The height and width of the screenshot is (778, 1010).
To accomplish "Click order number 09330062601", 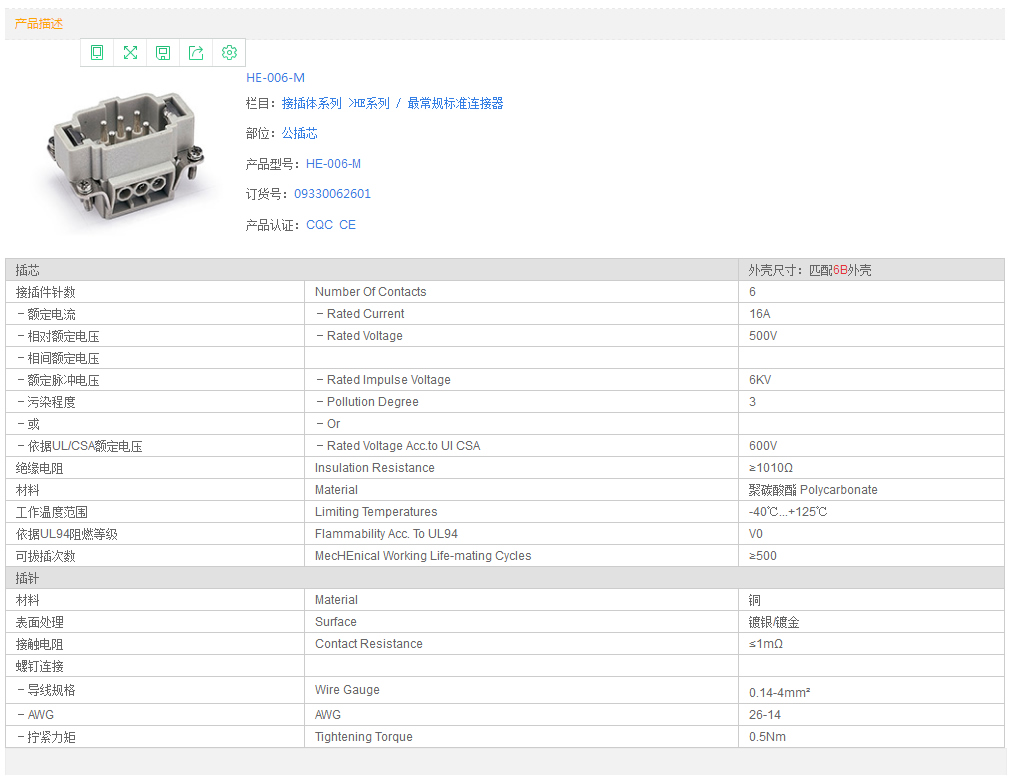I will (x=332, y=194).
